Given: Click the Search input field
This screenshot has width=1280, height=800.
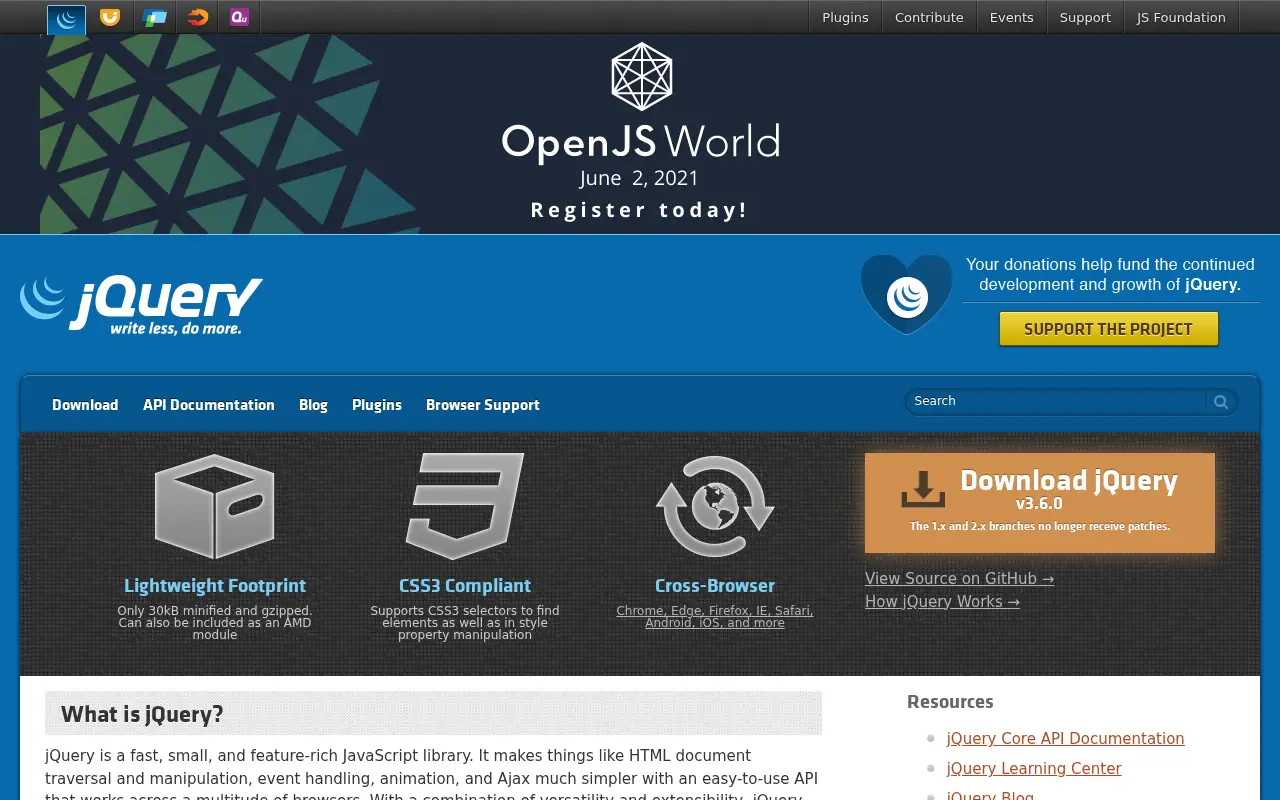Looking at the screenshot, I should tap(1056, 402).
